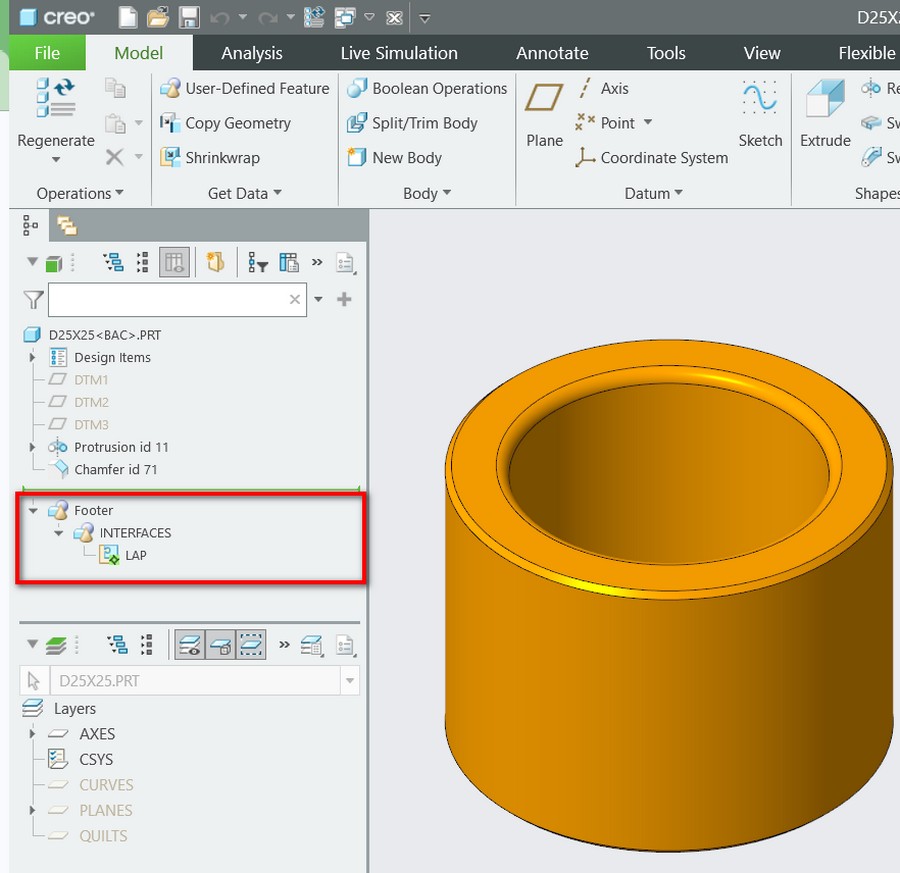Image resolution: width=900 pixels, height=873 pixels.
Task: Toggle the tree columns display button
Action: (174, 263)
